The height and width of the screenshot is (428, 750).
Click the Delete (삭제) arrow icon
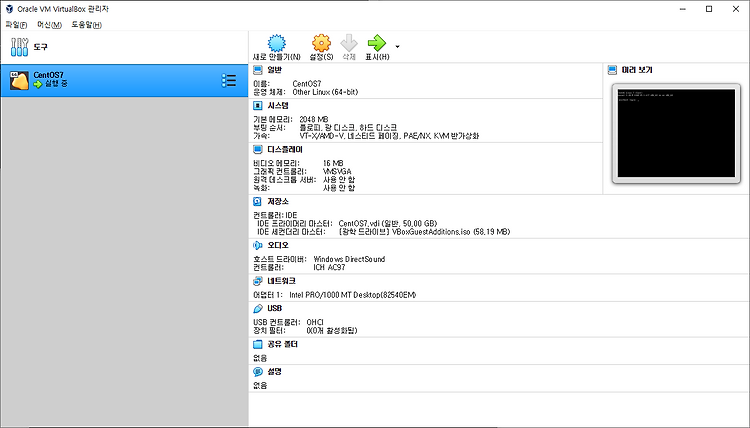point(349,43)
